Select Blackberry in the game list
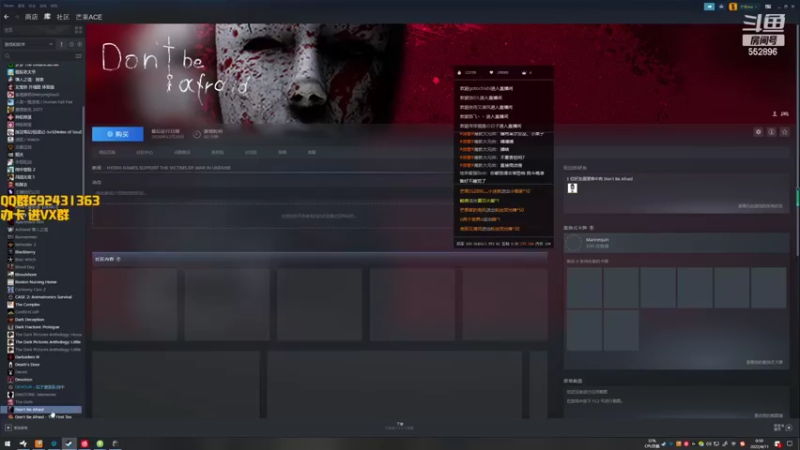 point(25,252)
